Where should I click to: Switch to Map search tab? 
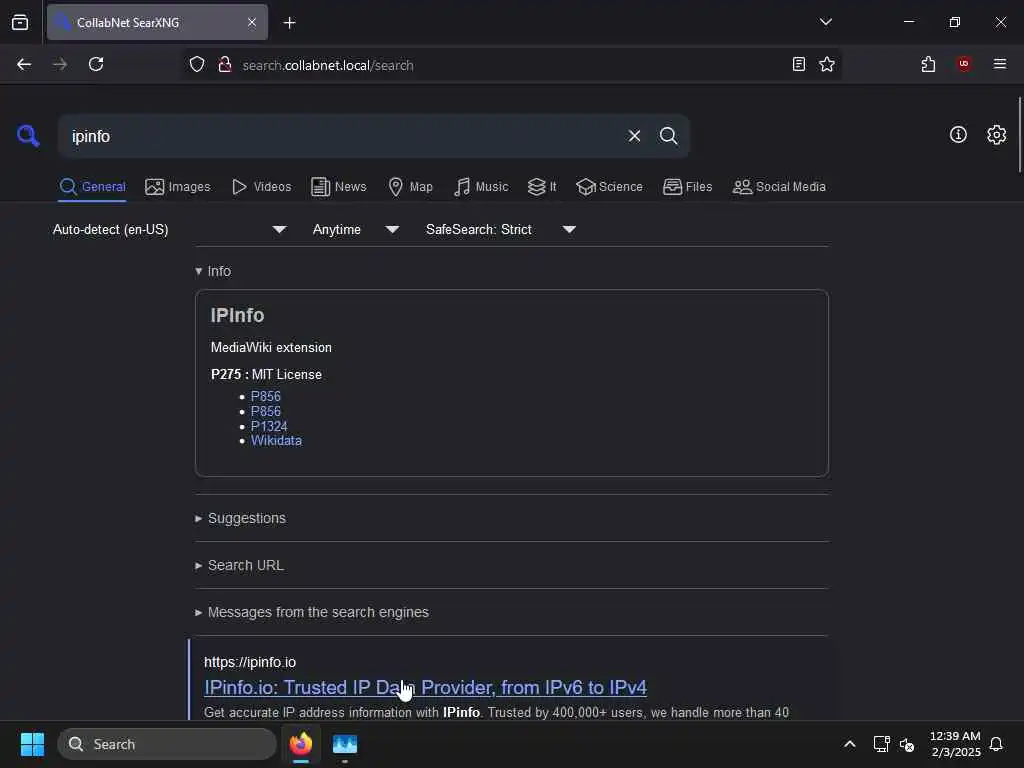pos(411,187)
